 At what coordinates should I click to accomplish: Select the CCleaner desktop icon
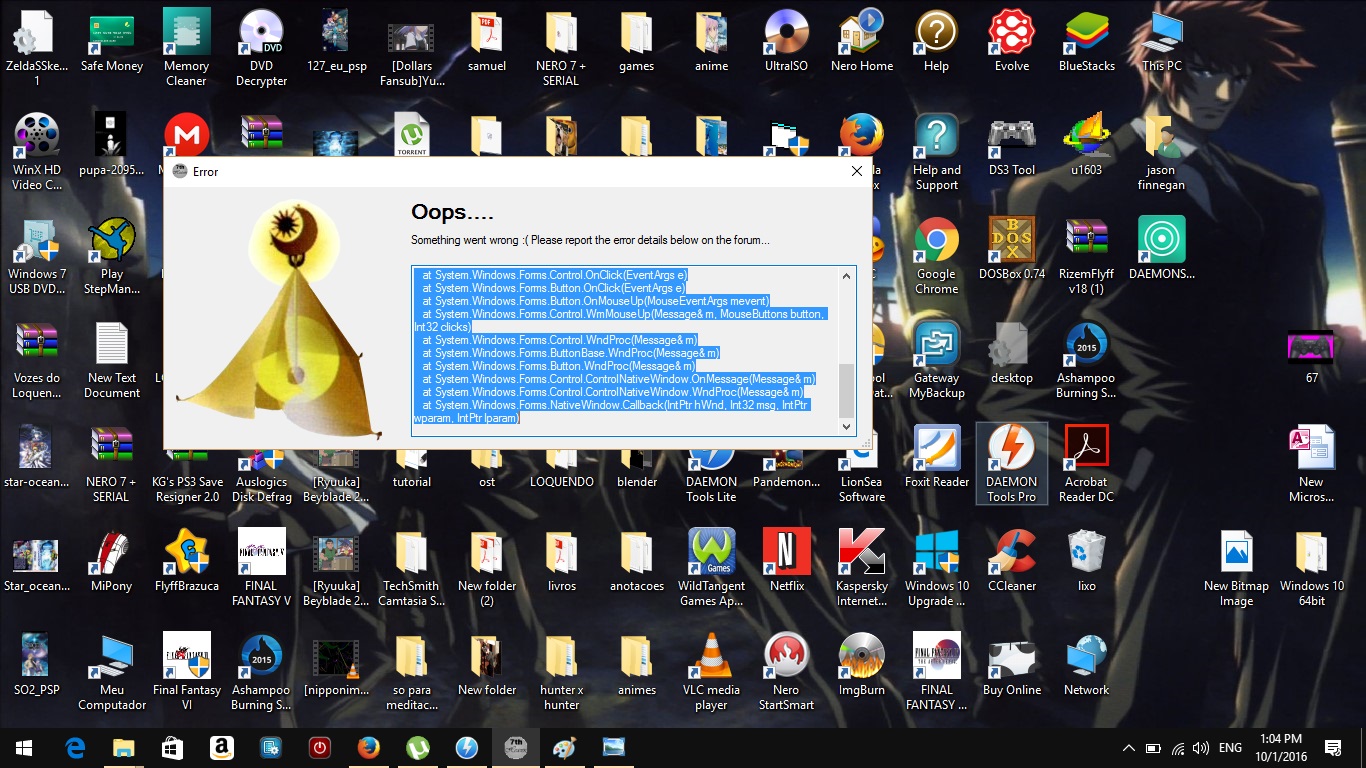(1011, 561)
